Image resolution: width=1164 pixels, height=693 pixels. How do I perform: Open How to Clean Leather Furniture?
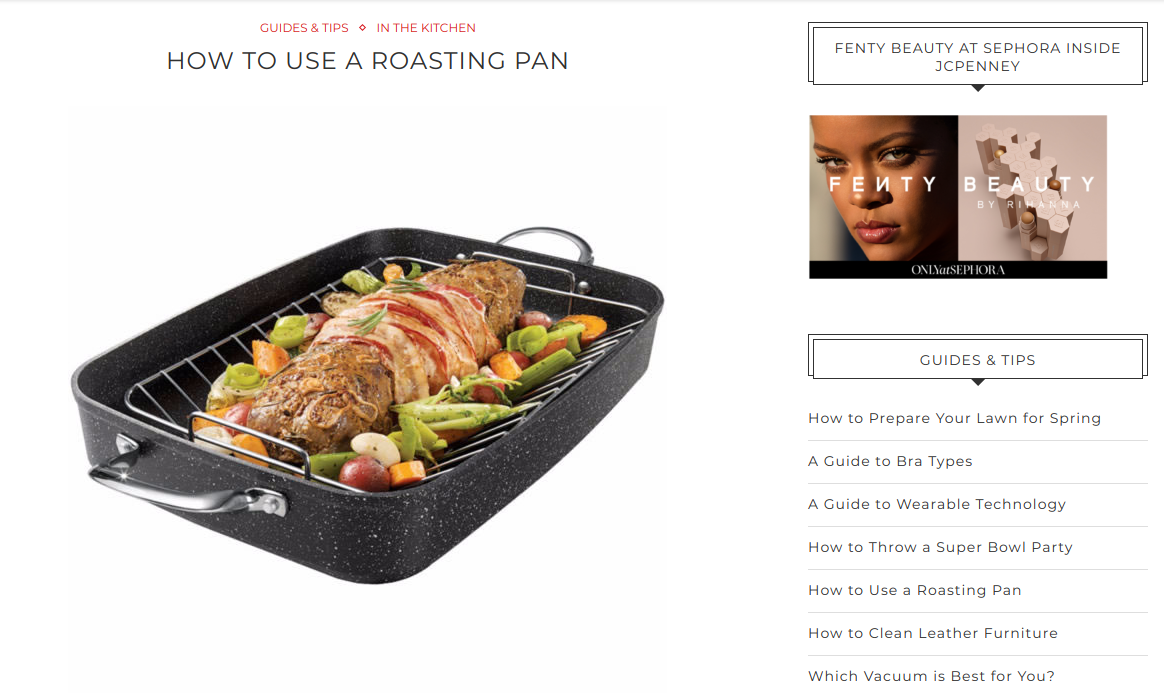coord(933,634)
